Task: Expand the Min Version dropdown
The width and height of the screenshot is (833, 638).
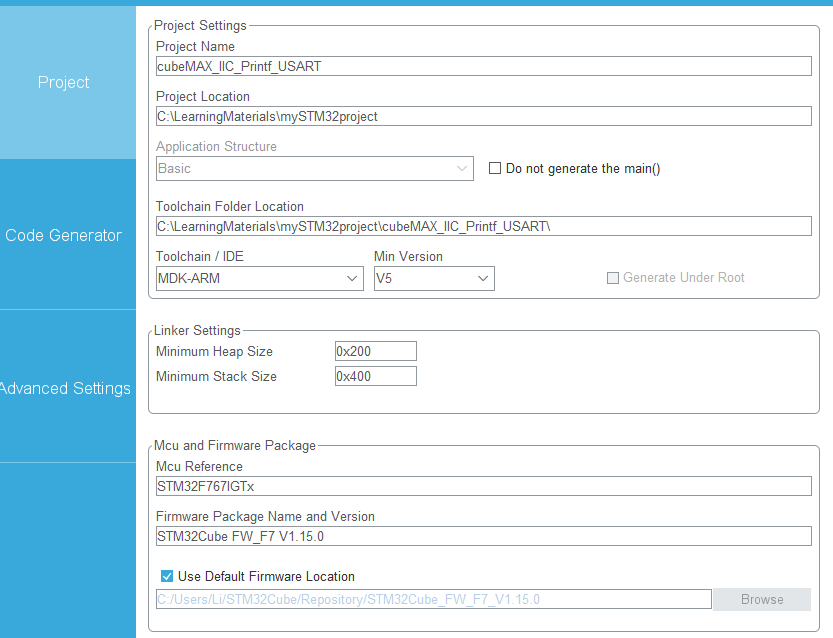Action: pyautogui.click(x=434, y=278)
